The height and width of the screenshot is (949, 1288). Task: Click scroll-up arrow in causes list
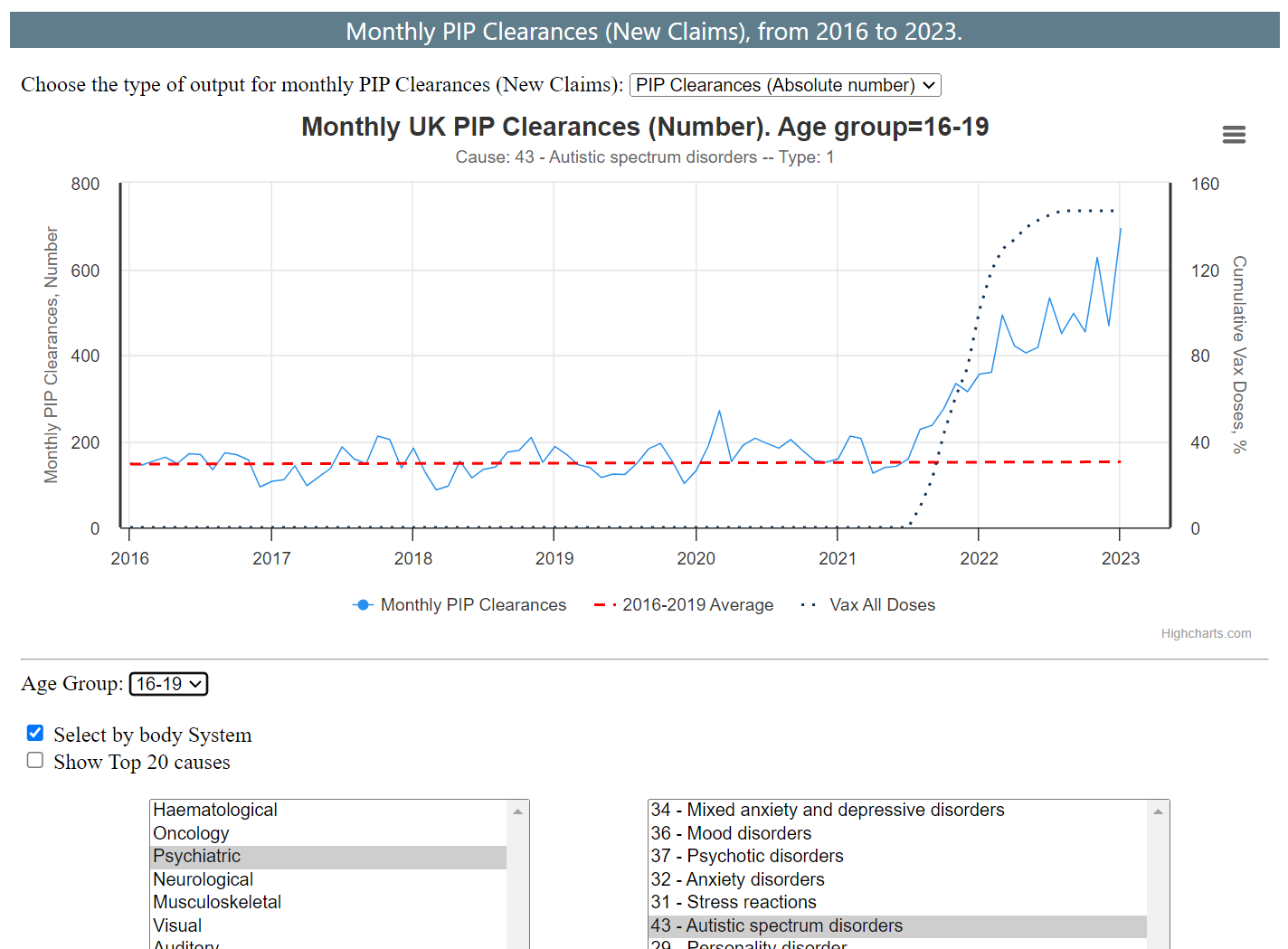point(1158,811)
